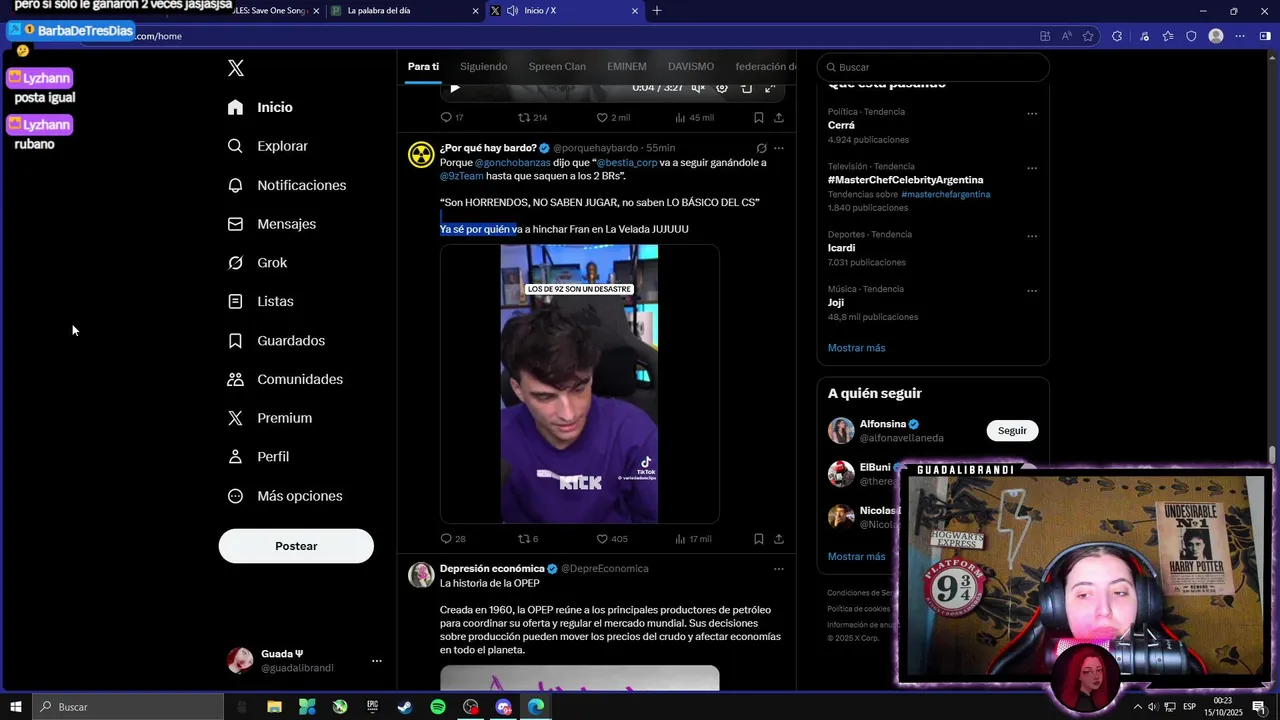Screen dimensions: 1280x720
Task: Go to Perfil page
Action: pos(258,457)
